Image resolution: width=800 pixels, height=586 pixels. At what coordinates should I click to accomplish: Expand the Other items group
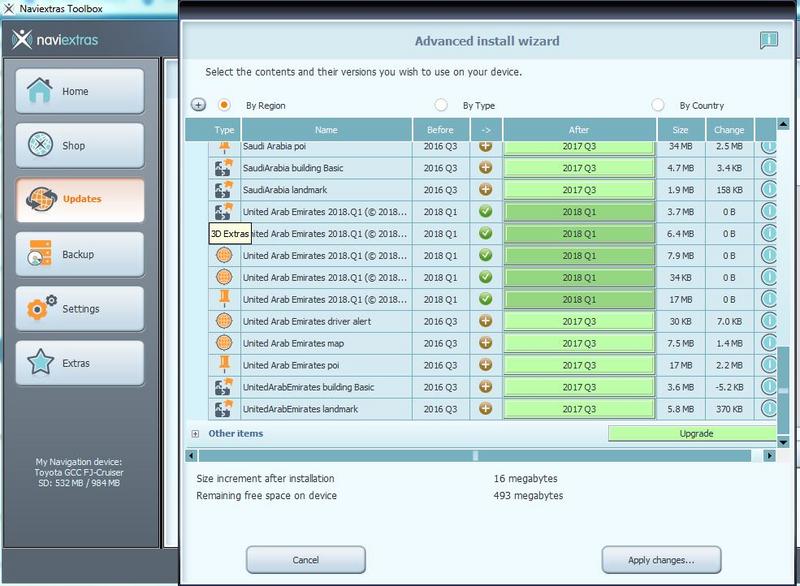195,434
